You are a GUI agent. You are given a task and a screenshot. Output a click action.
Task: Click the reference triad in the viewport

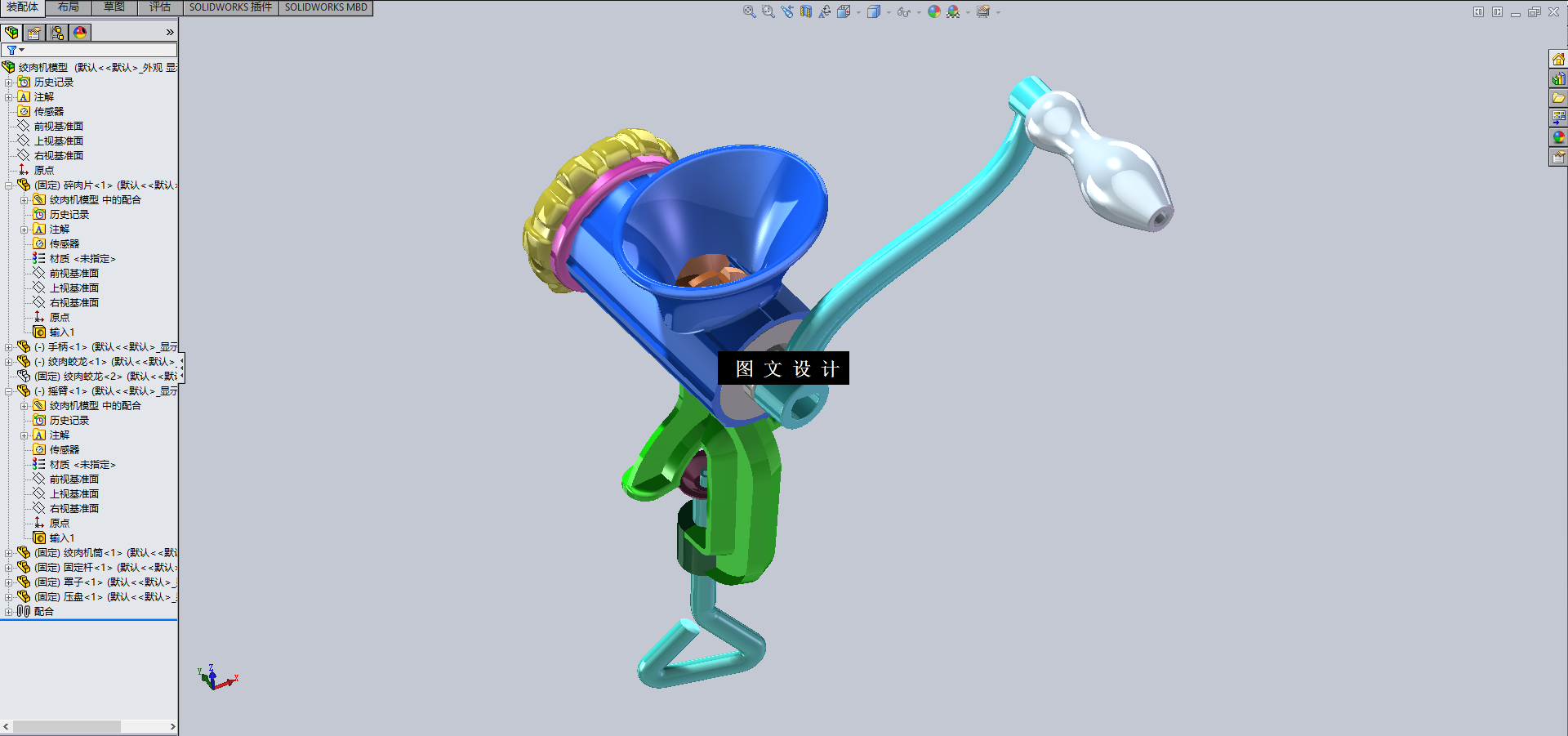tap(216, 678)
